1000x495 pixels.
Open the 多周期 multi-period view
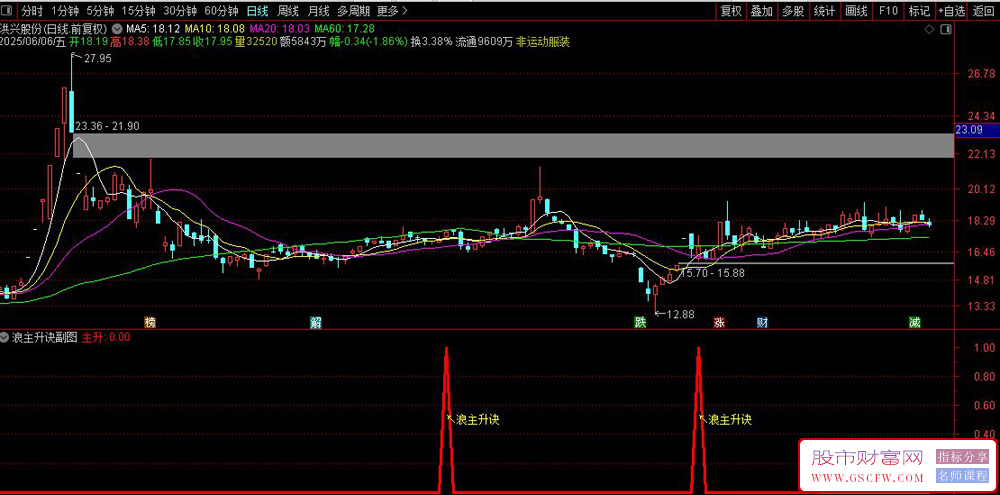(353, 11)
